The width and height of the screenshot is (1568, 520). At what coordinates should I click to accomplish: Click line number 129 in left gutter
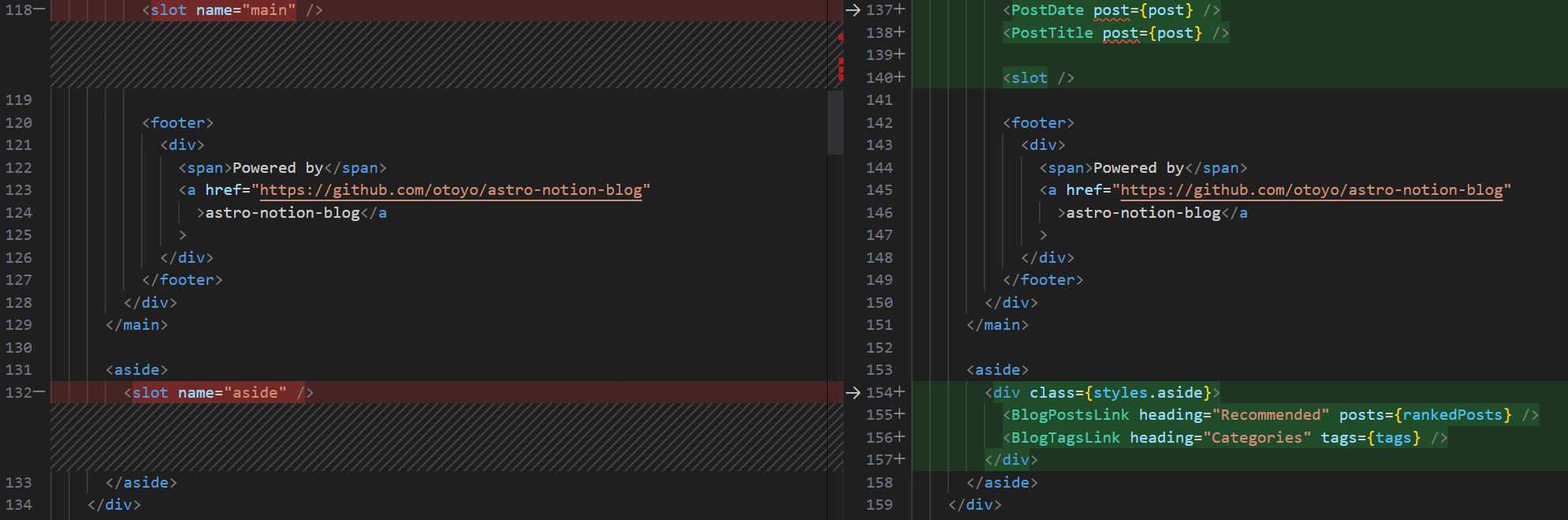[19, 325]
